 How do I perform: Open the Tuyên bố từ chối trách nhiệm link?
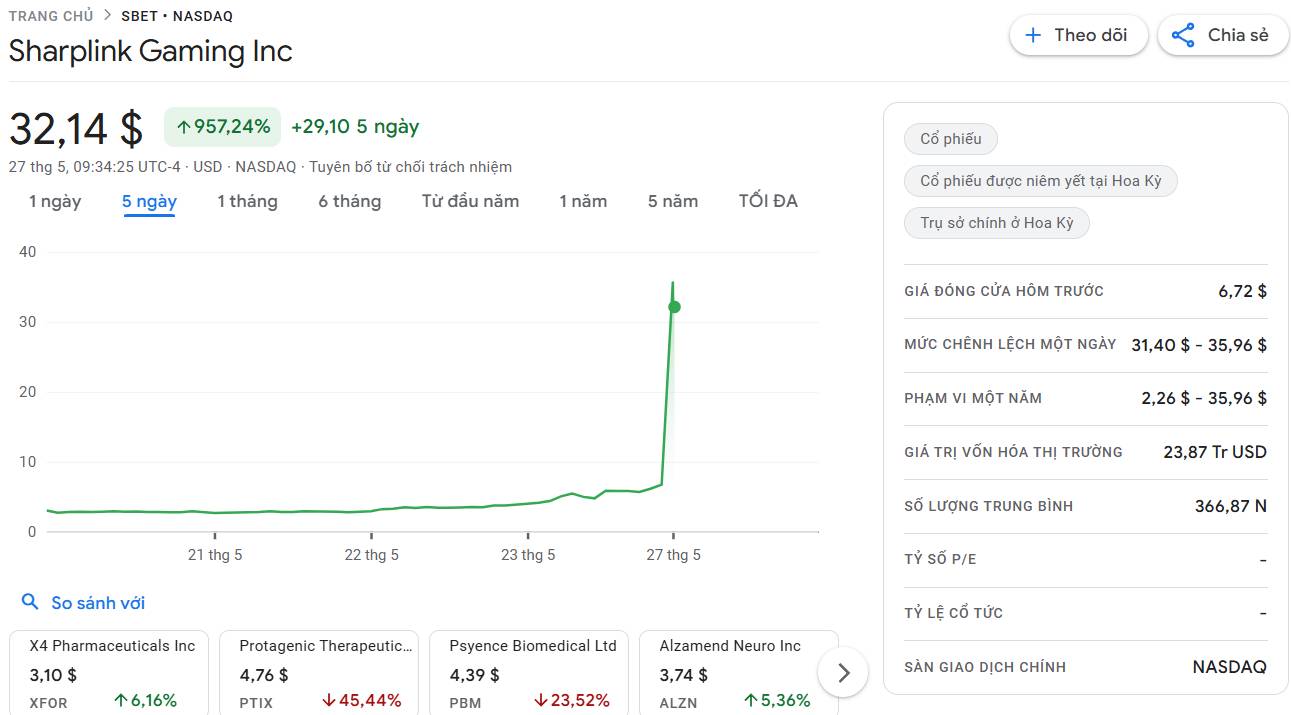(x=410, y=167)
